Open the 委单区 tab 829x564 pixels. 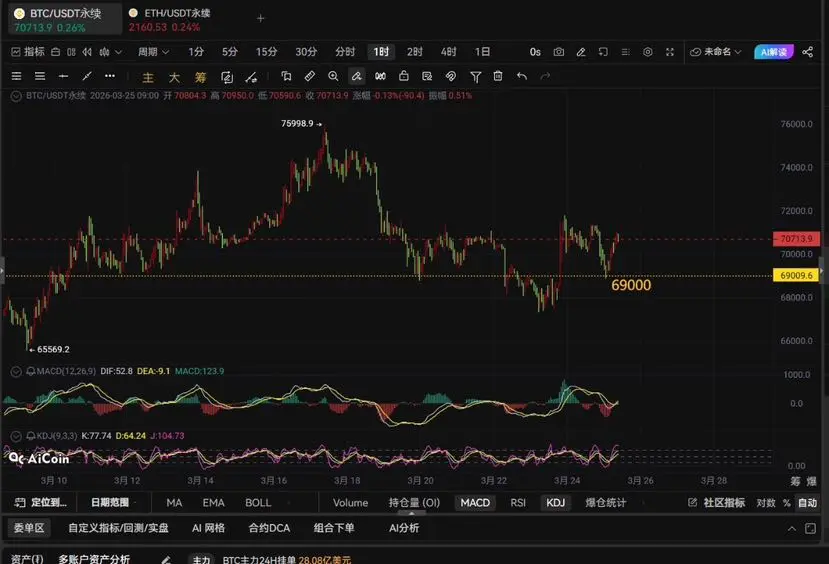[x=29, y=528]
